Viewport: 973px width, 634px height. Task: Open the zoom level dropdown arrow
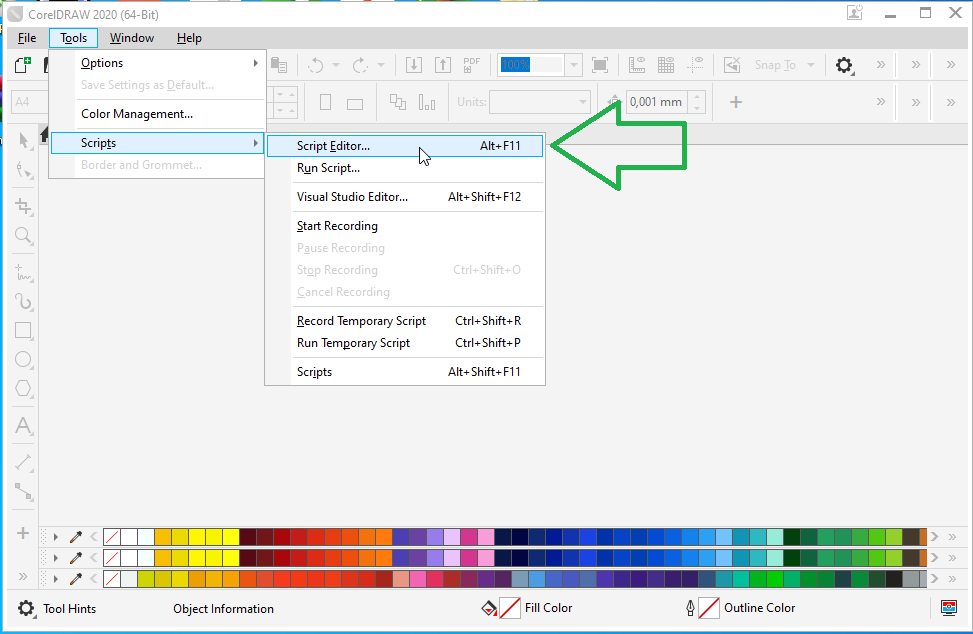coord(573,65)
